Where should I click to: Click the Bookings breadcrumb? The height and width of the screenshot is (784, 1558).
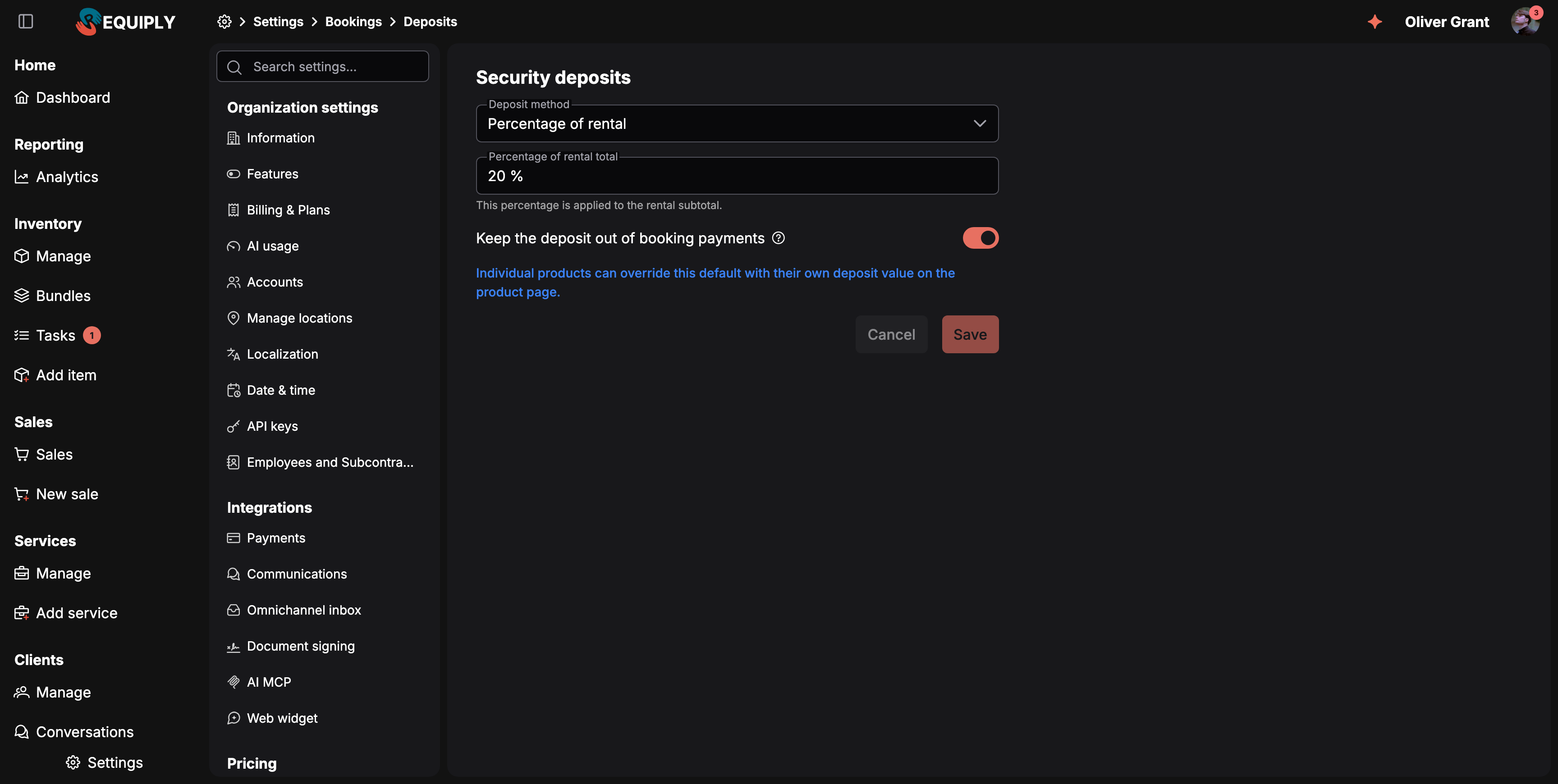(353, 22)
